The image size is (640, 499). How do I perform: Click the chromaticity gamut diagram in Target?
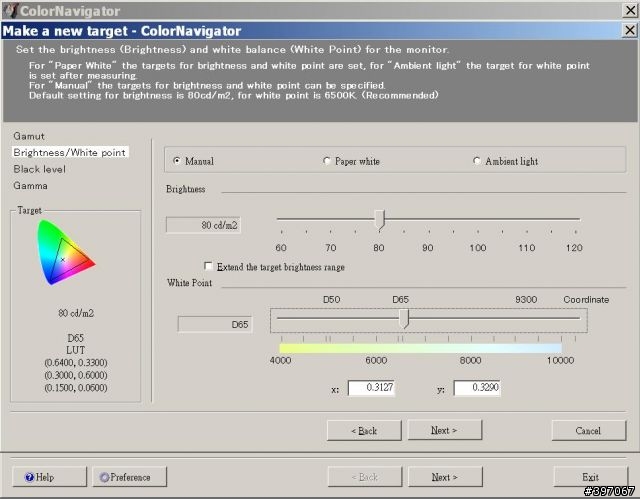(x=66, y=252)
